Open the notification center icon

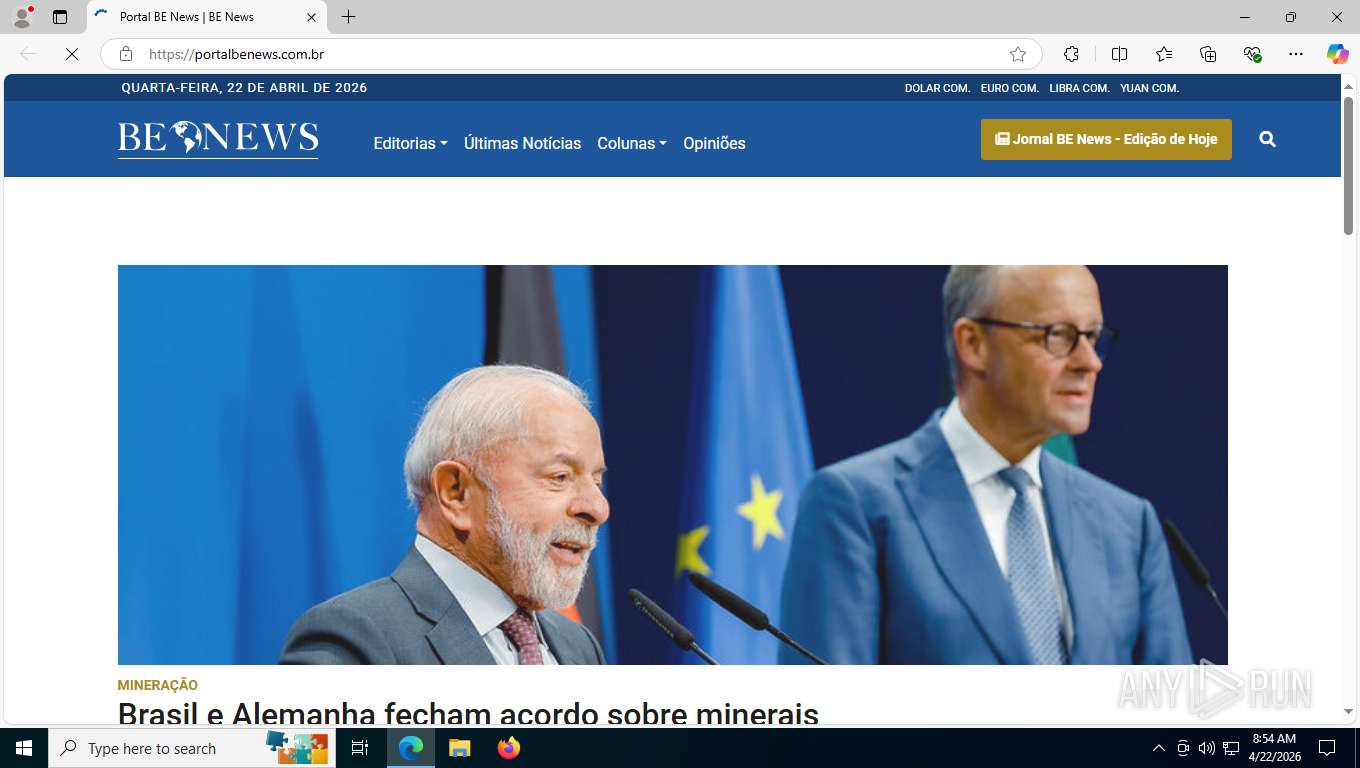click(x=1327, y=748)
